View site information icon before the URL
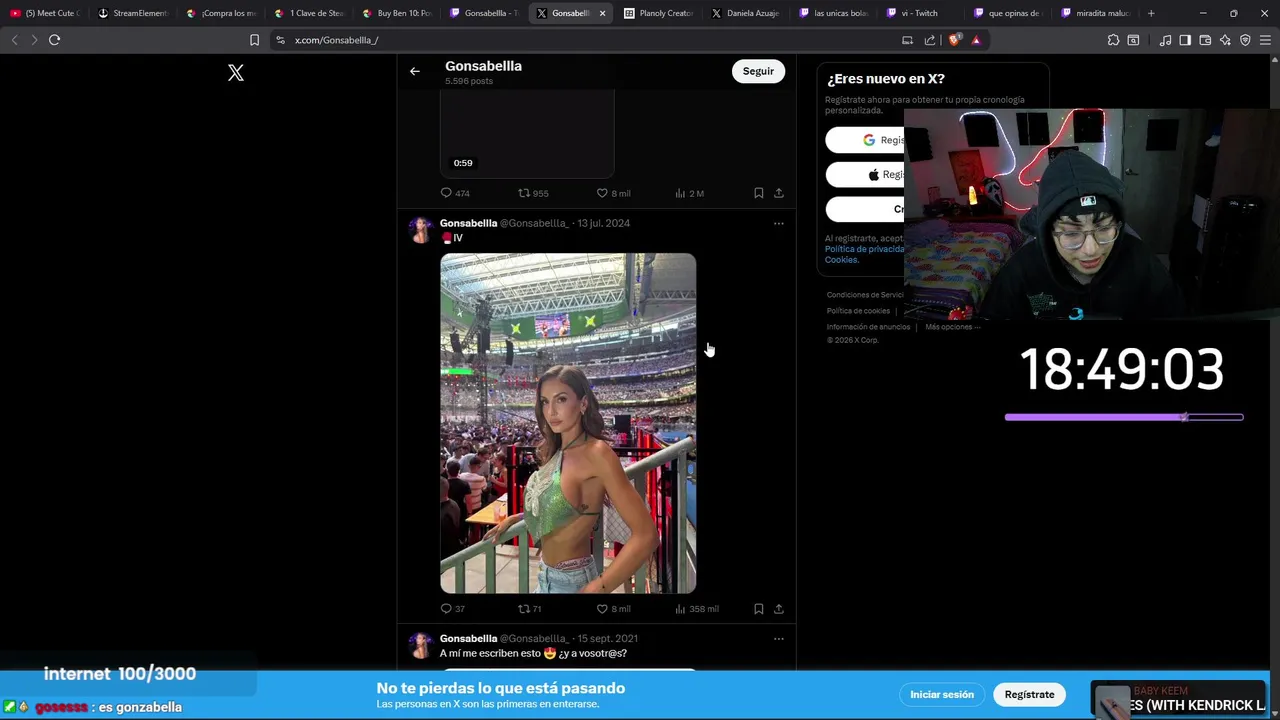Viewport: 1280px width, 720px height. click(x=280, y=40)
